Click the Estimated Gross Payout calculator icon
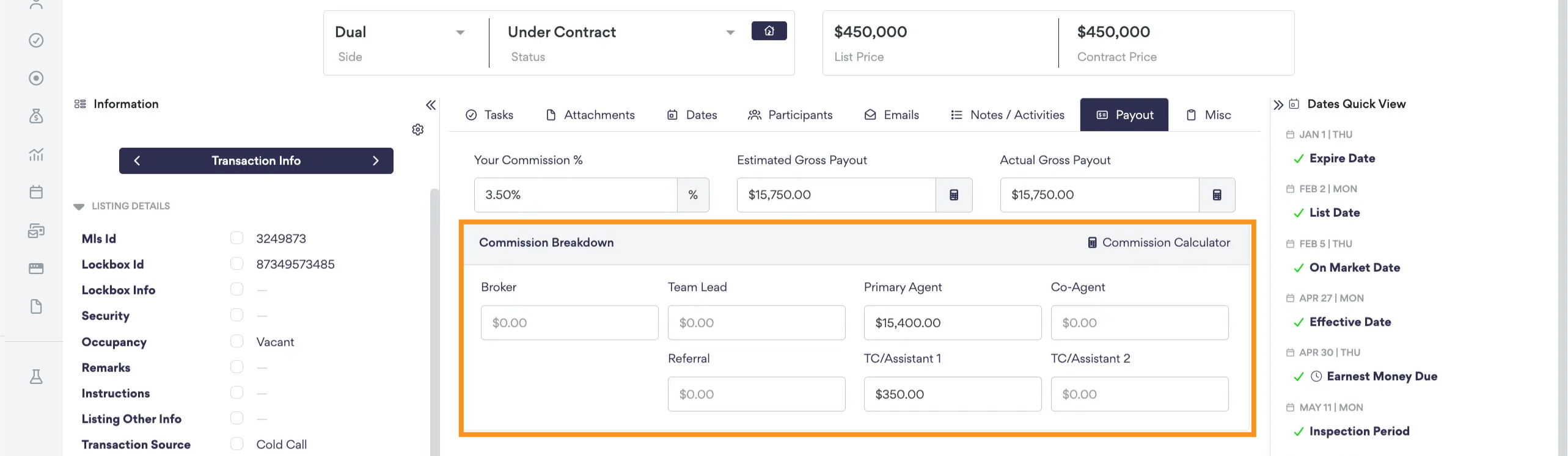This screenshot has width=1568, height=456. (x=954, y=195)
